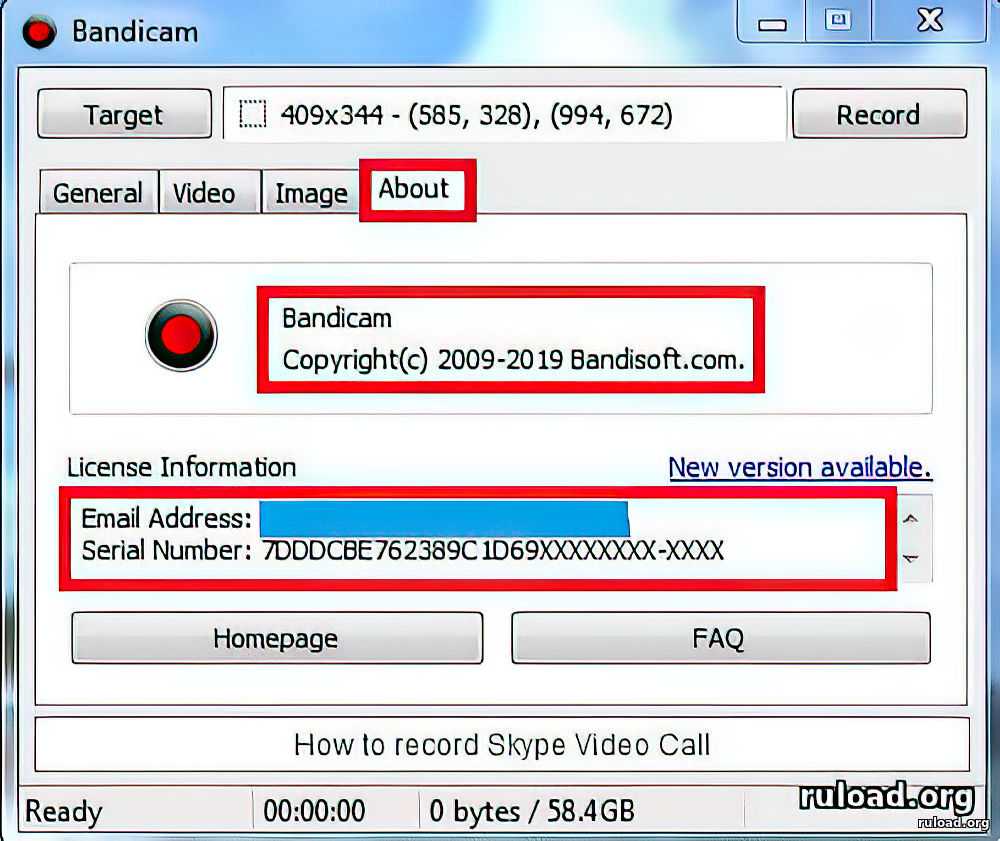Click the Target button
1000x841 pixels.
pos(124,114)
